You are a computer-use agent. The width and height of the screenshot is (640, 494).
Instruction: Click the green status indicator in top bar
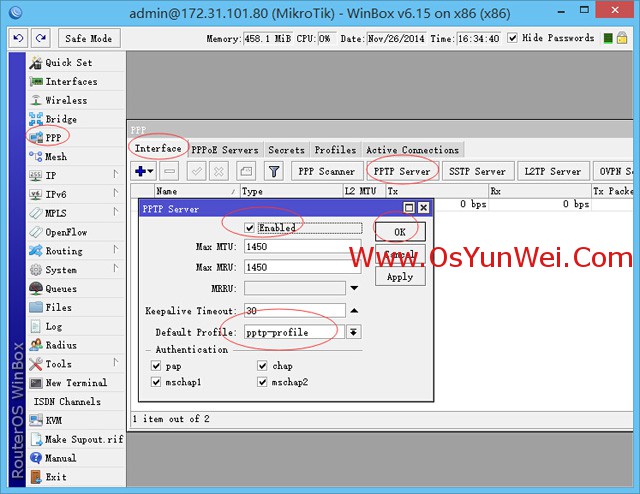(x=608, y=38)
